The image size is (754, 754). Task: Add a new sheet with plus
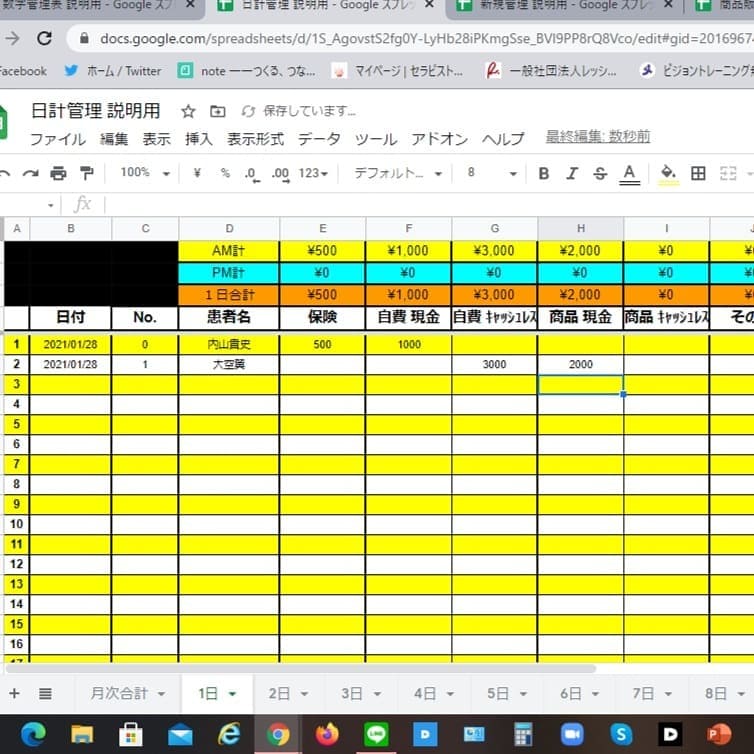pos(14,693)
